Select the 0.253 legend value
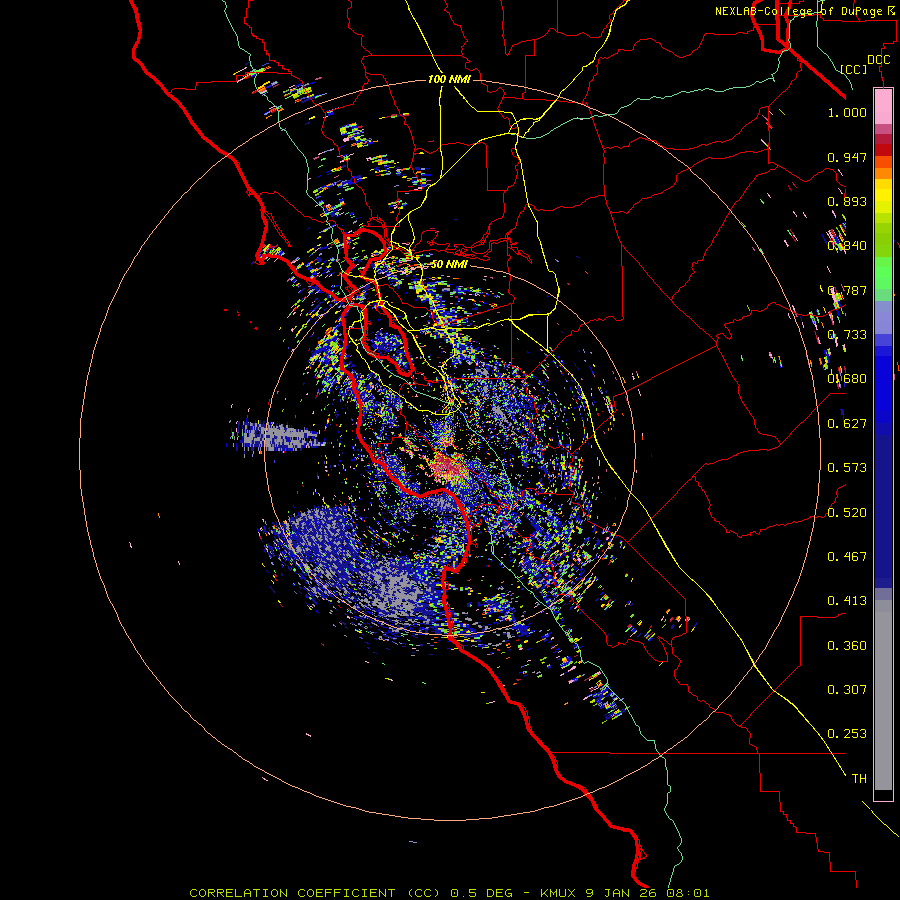Screen dimensions: 900x900 point(847,734)
